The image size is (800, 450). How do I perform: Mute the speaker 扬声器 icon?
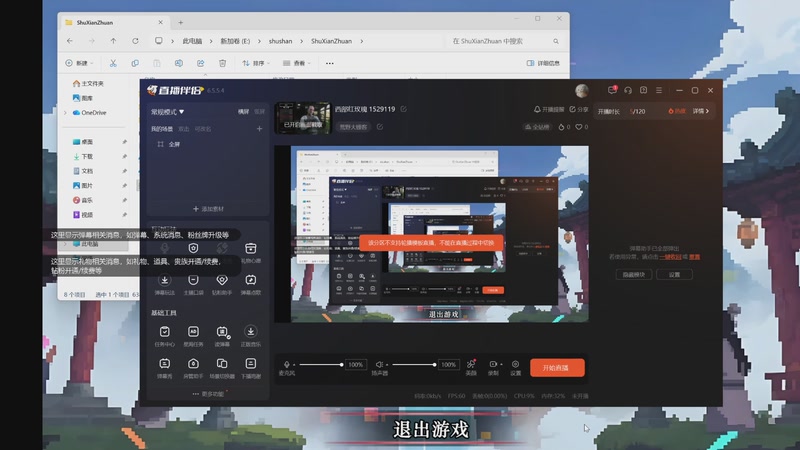379,364
